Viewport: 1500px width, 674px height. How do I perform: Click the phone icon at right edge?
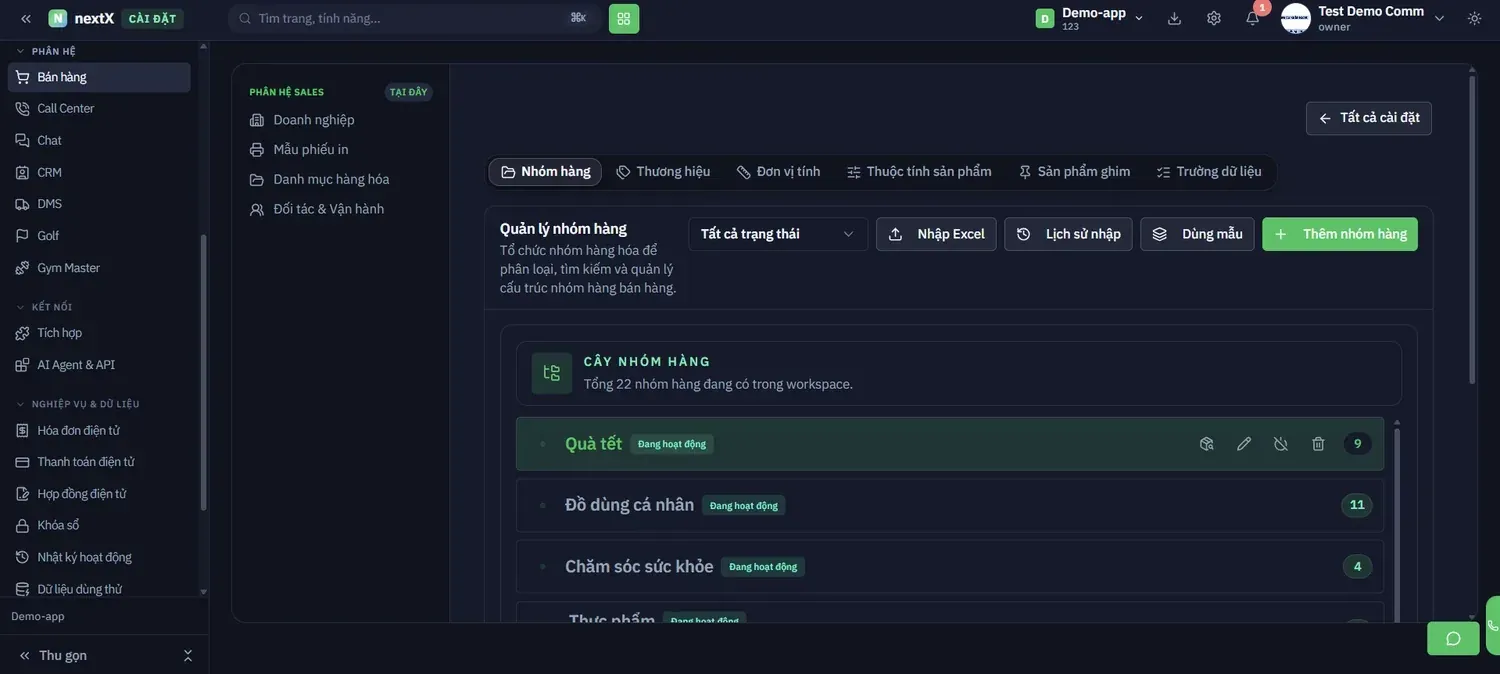pyautogui.click(x=1493, y=626)
